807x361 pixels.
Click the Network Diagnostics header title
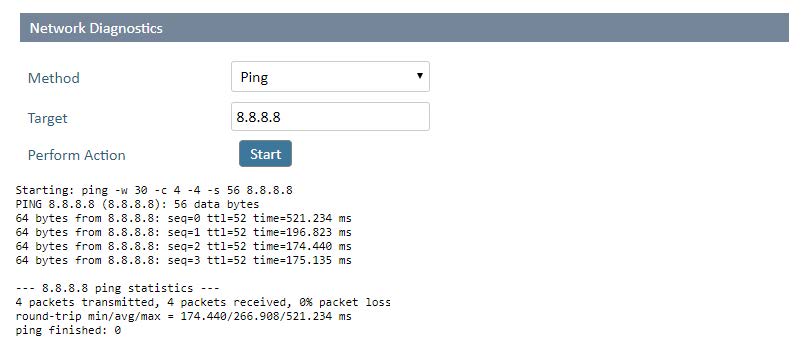pyautogui.click(x=96, y=28)
